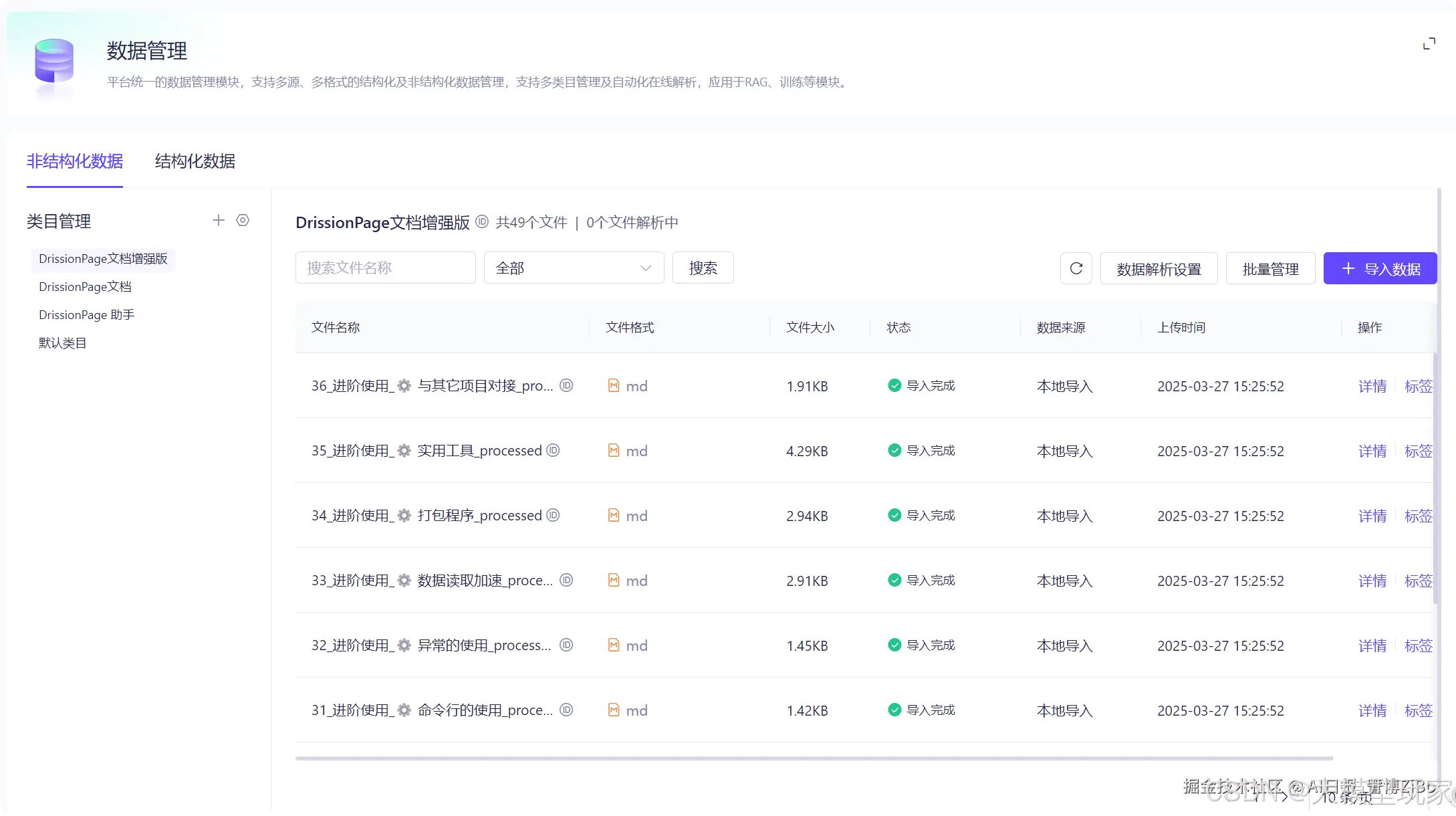
Task: Select the 非结构化数据 tab
Action: tap(74, 161)
